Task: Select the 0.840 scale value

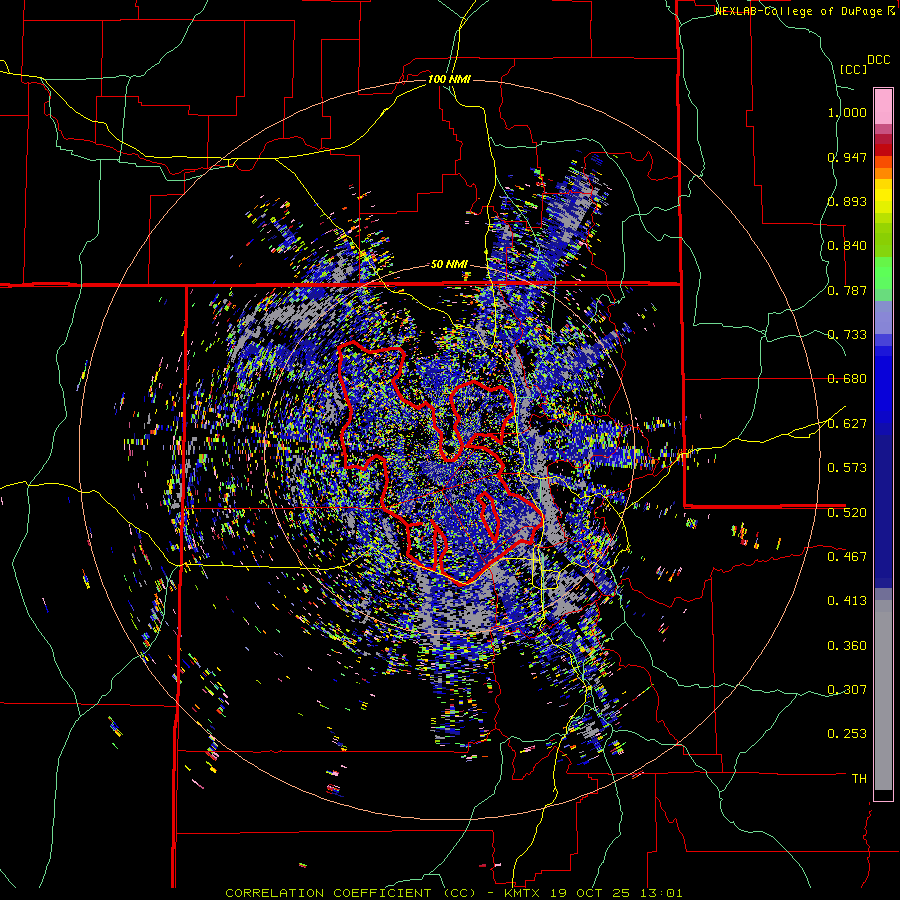Action: coord(847,246)
